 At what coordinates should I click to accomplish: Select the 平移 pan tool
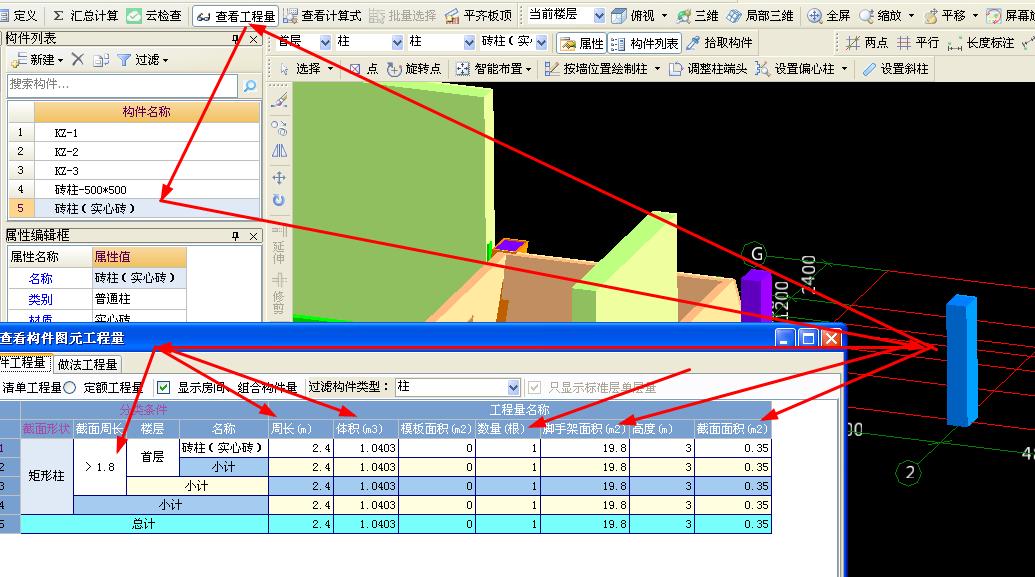[x=945, y=15]
